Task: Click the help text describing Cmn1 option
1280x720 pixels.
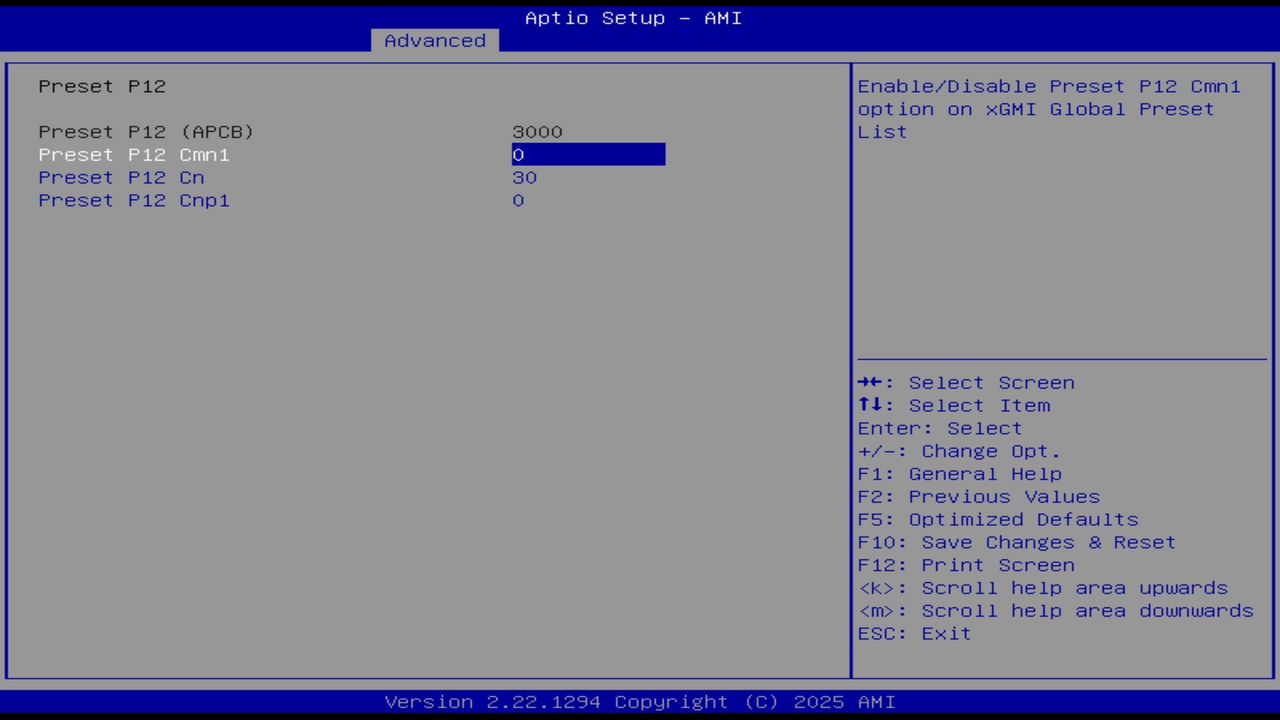Action: (1049, 109)
